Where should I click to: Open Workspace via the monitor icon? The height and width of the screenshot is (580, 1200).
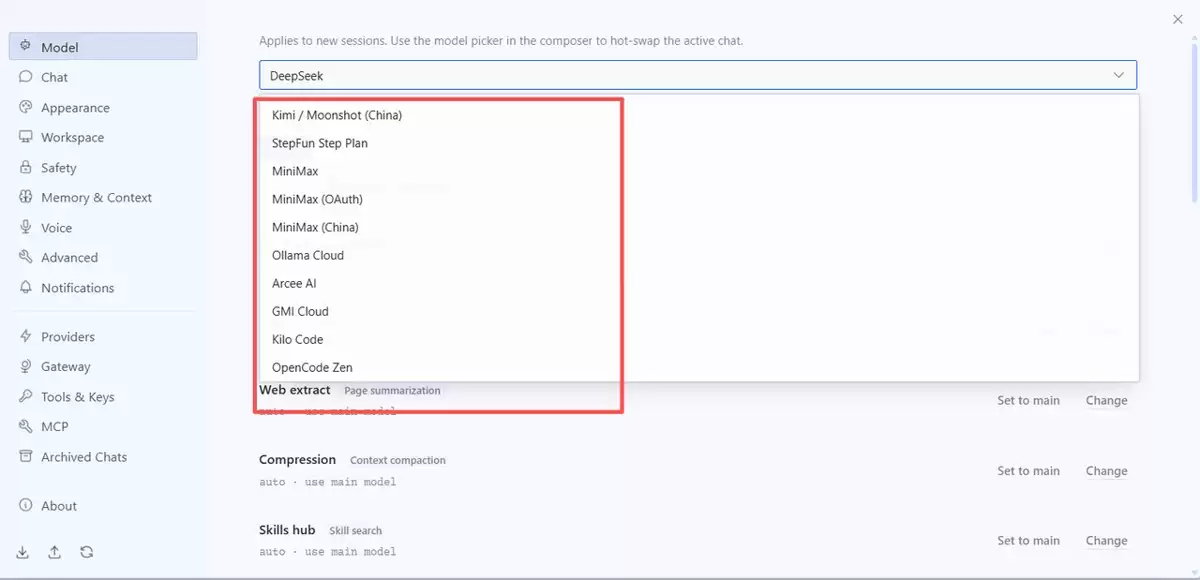[x=26, y=137]
